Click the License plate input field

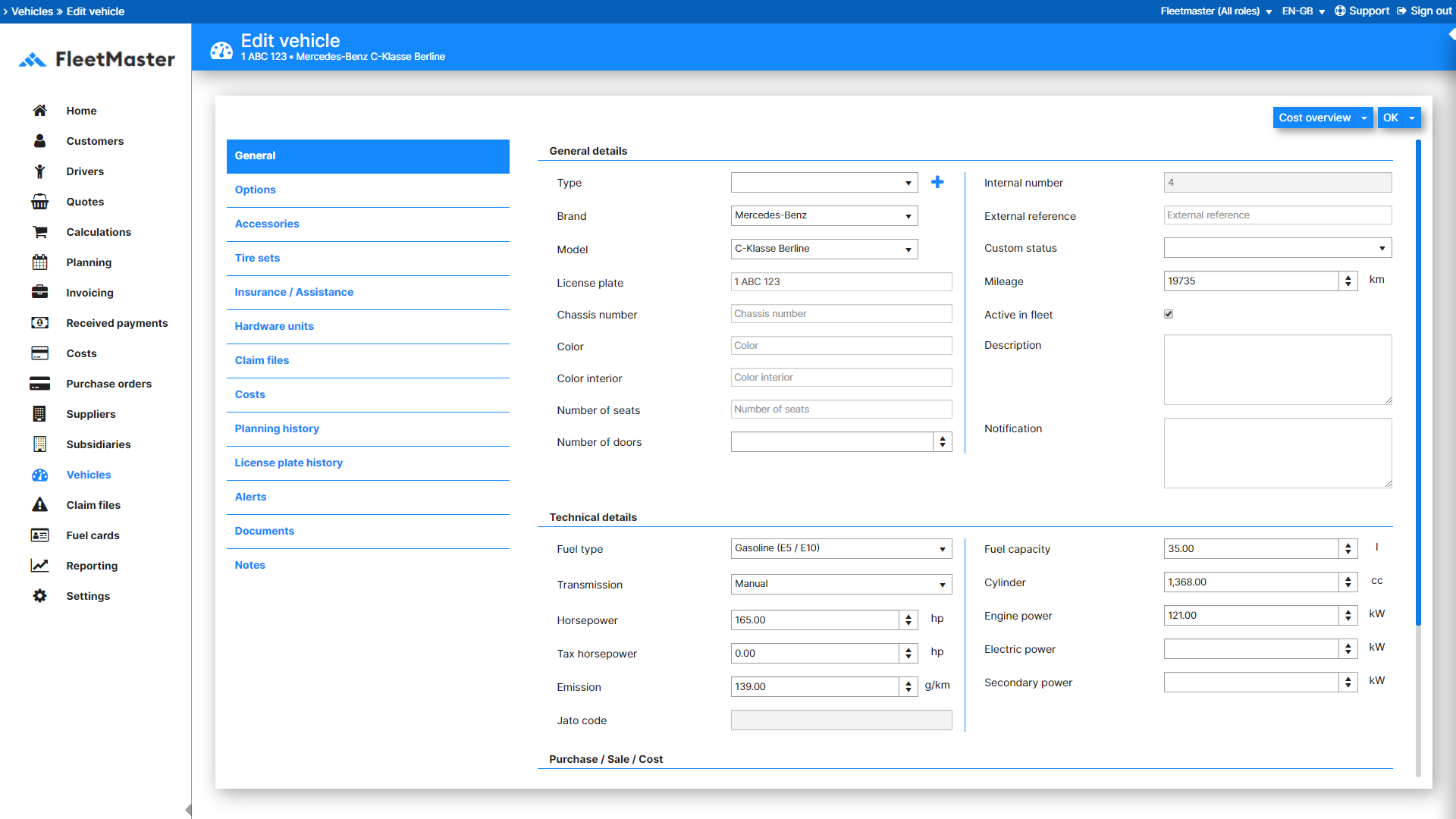click(842, 282)
